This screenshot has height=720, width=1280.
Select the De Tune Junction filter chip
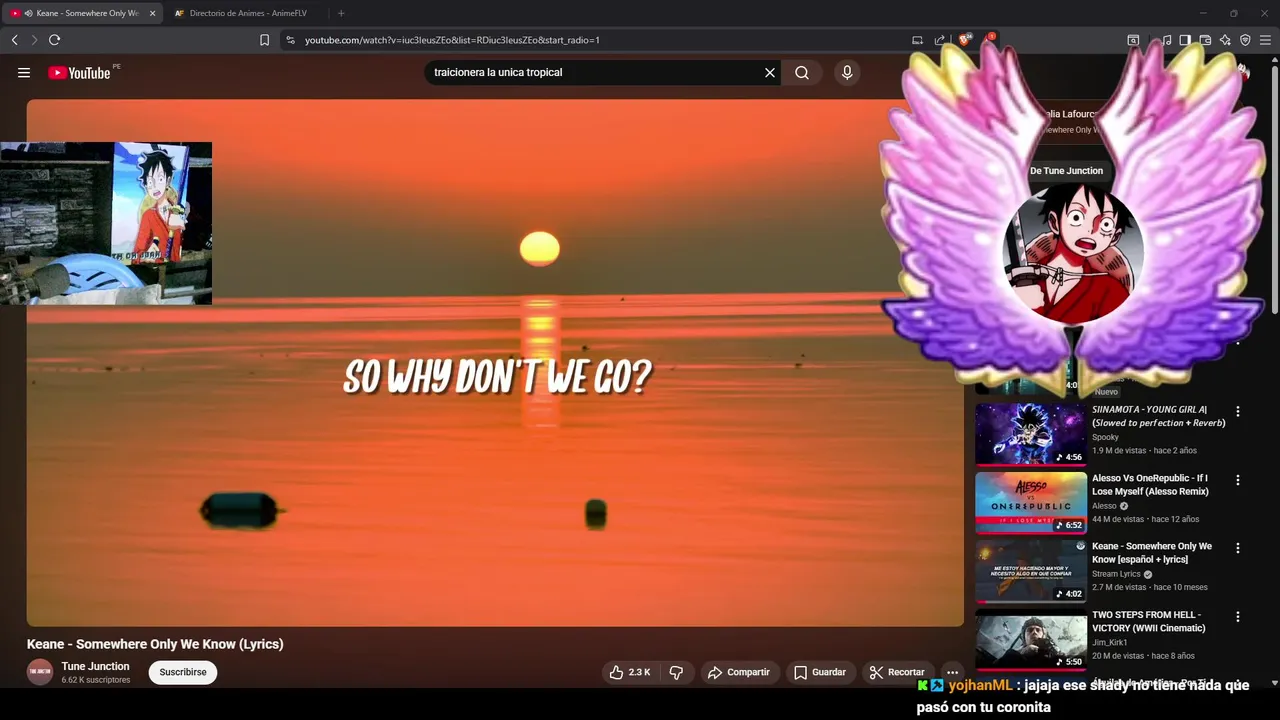[1066, 171]
